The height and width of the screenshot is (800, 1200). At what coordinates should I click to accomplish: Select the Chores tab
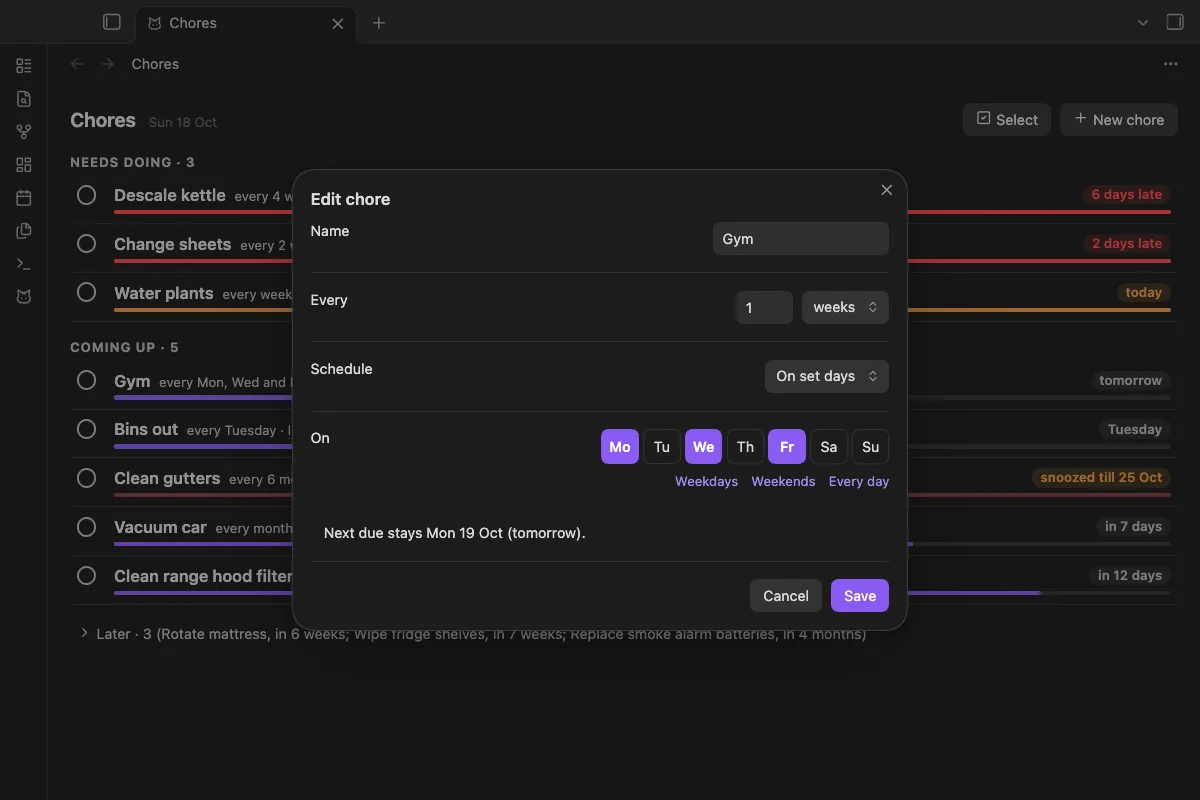click(x=246, y=23)
